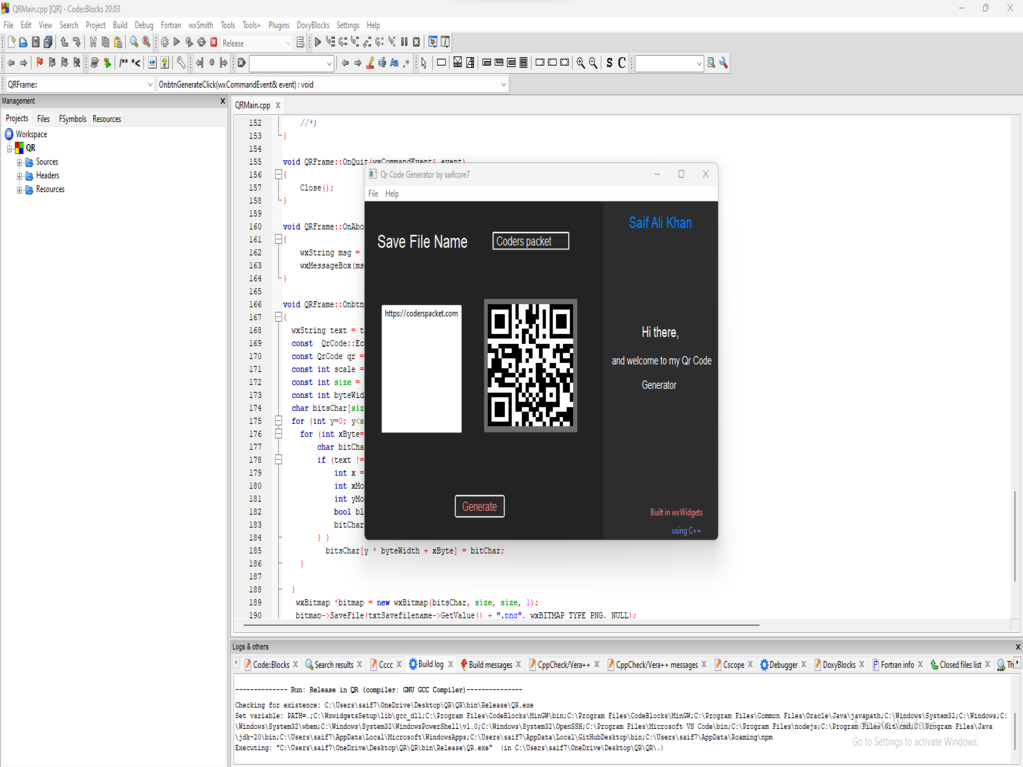Collapse code fold at line 156
This screenshot has height=767, width=1023.
pos(278,175)
